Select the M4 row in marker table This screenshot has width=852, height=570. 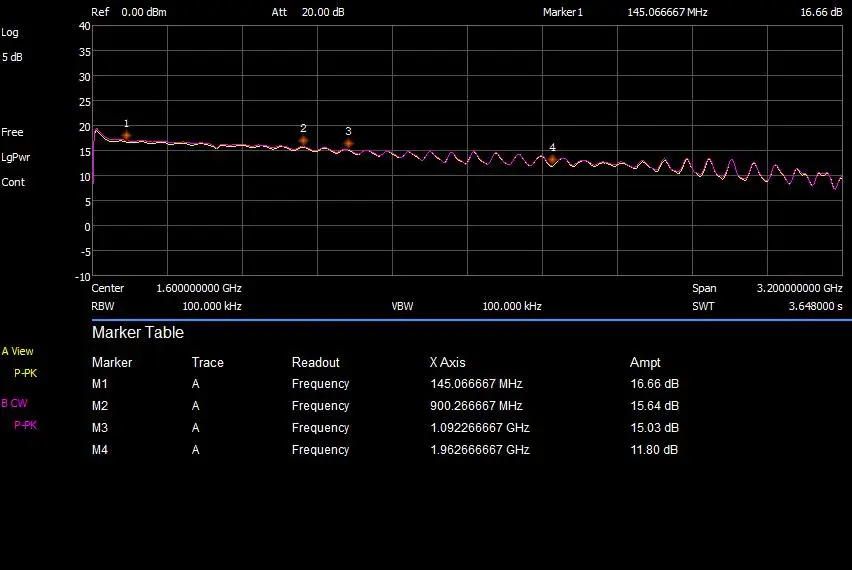pyautogui.click(x=385, y=450)
